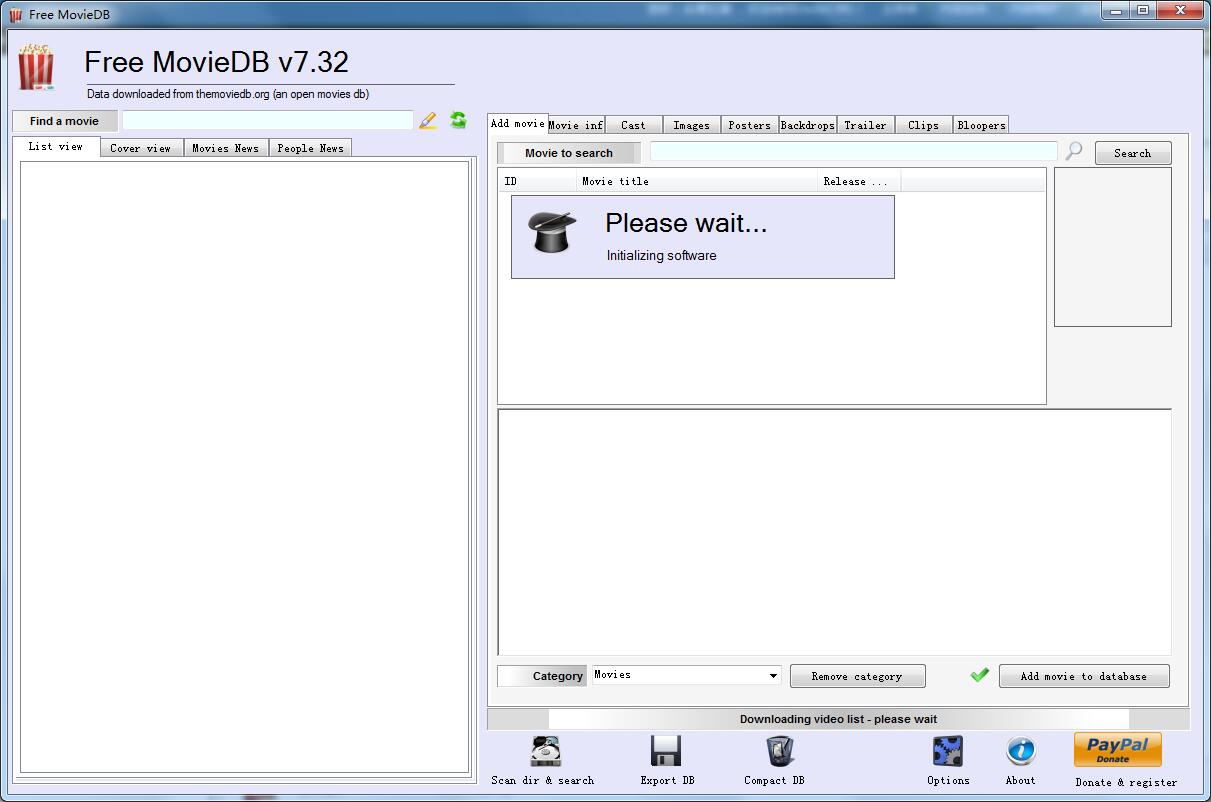
Task: Open the About info icon
Action: coord(1020,751)
